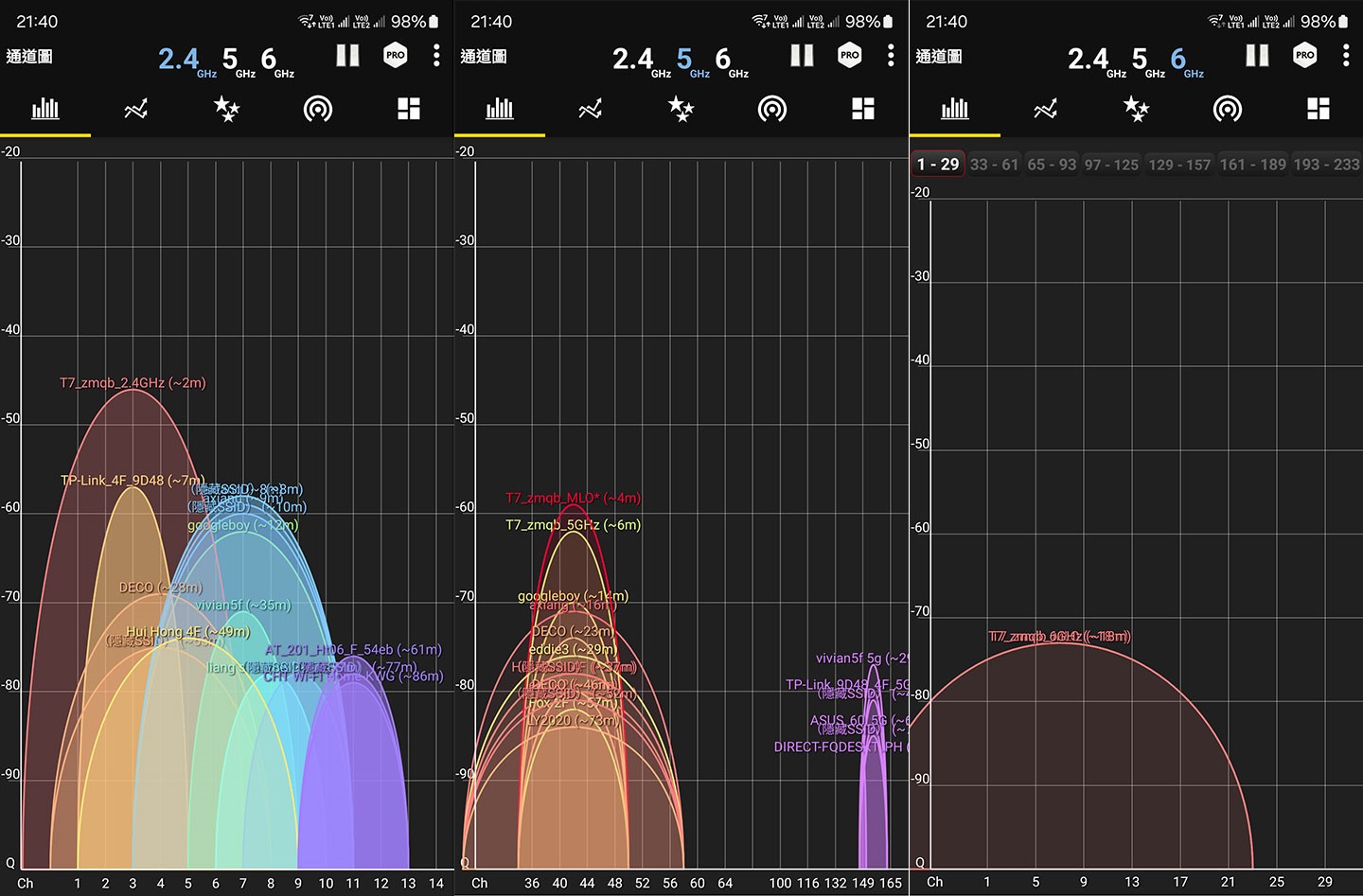Tap the ASUS_60_5G network label
Image resolution: width=1363 pixels, height=896 pixels.
(x=859, y=721)
